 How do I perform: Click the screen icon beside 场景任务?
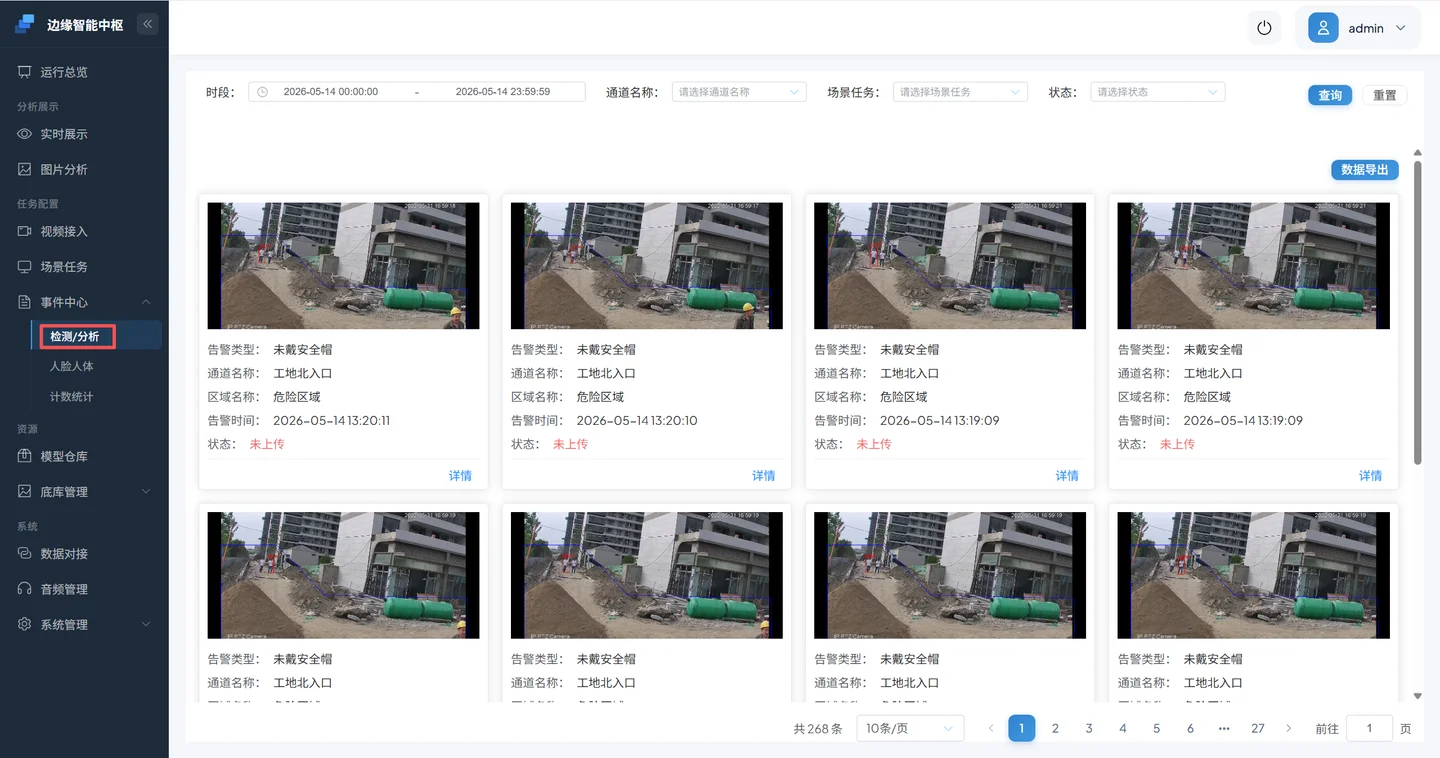tap(25, 266)
